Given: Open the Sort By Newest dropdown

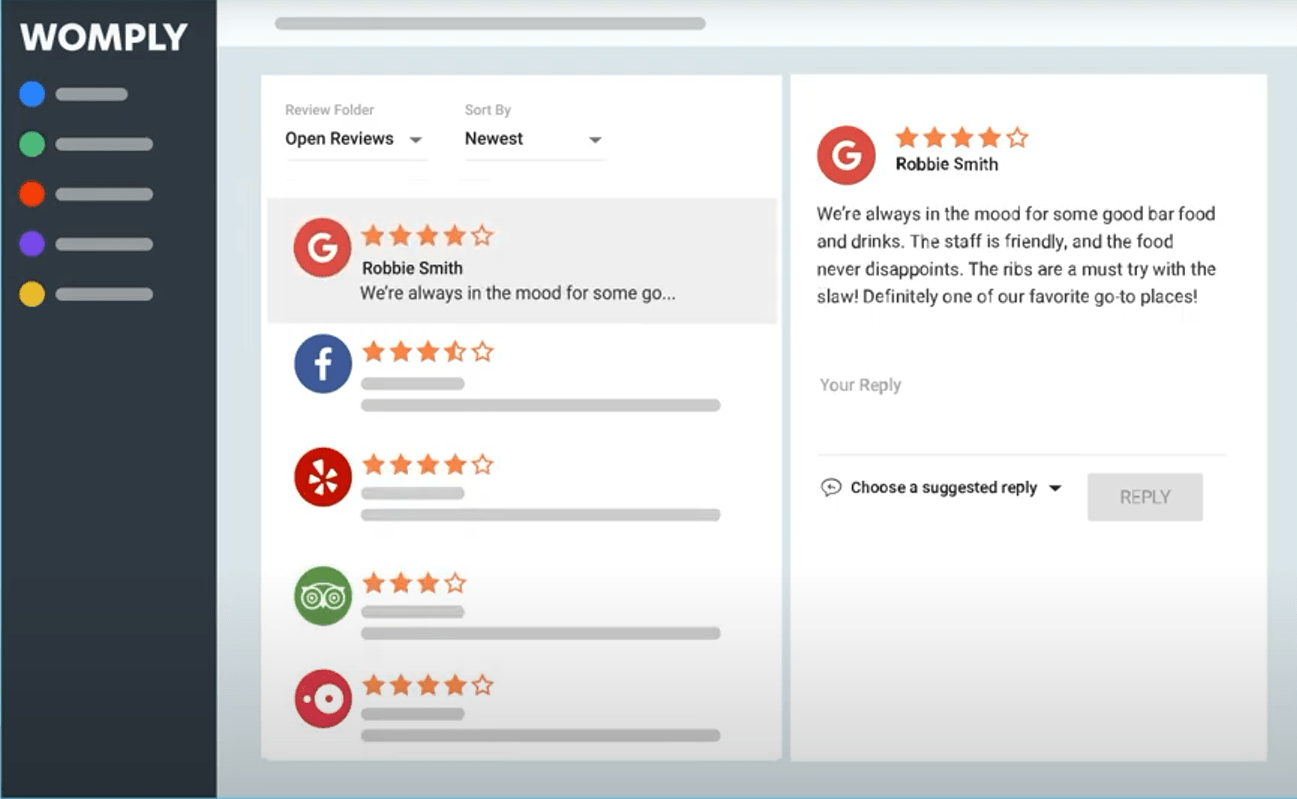Looking at the screenshot, I should click(534, 139).
